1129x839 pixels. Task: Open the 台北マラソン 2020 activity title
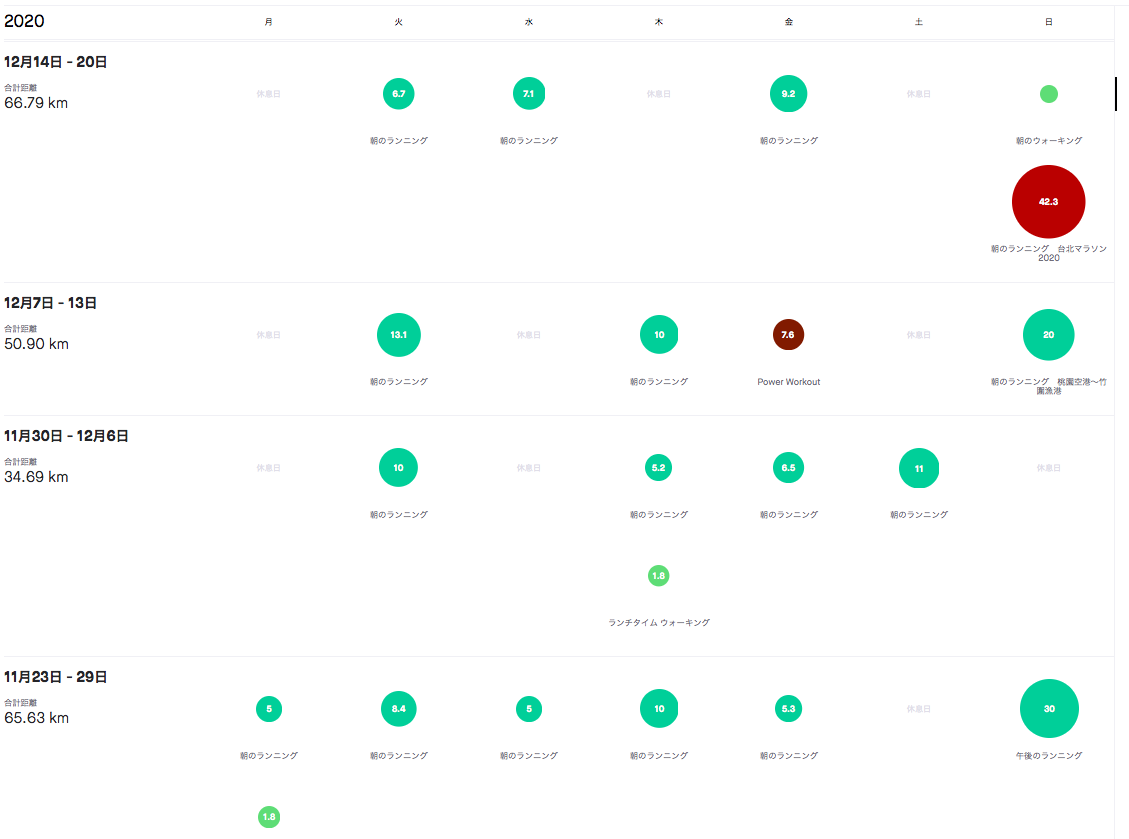1080,249
